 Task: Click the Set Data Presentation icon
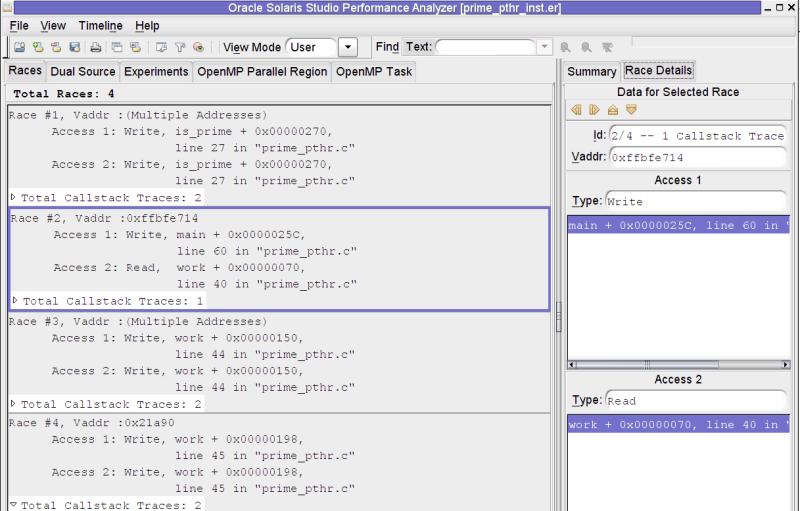click(161, 47)
